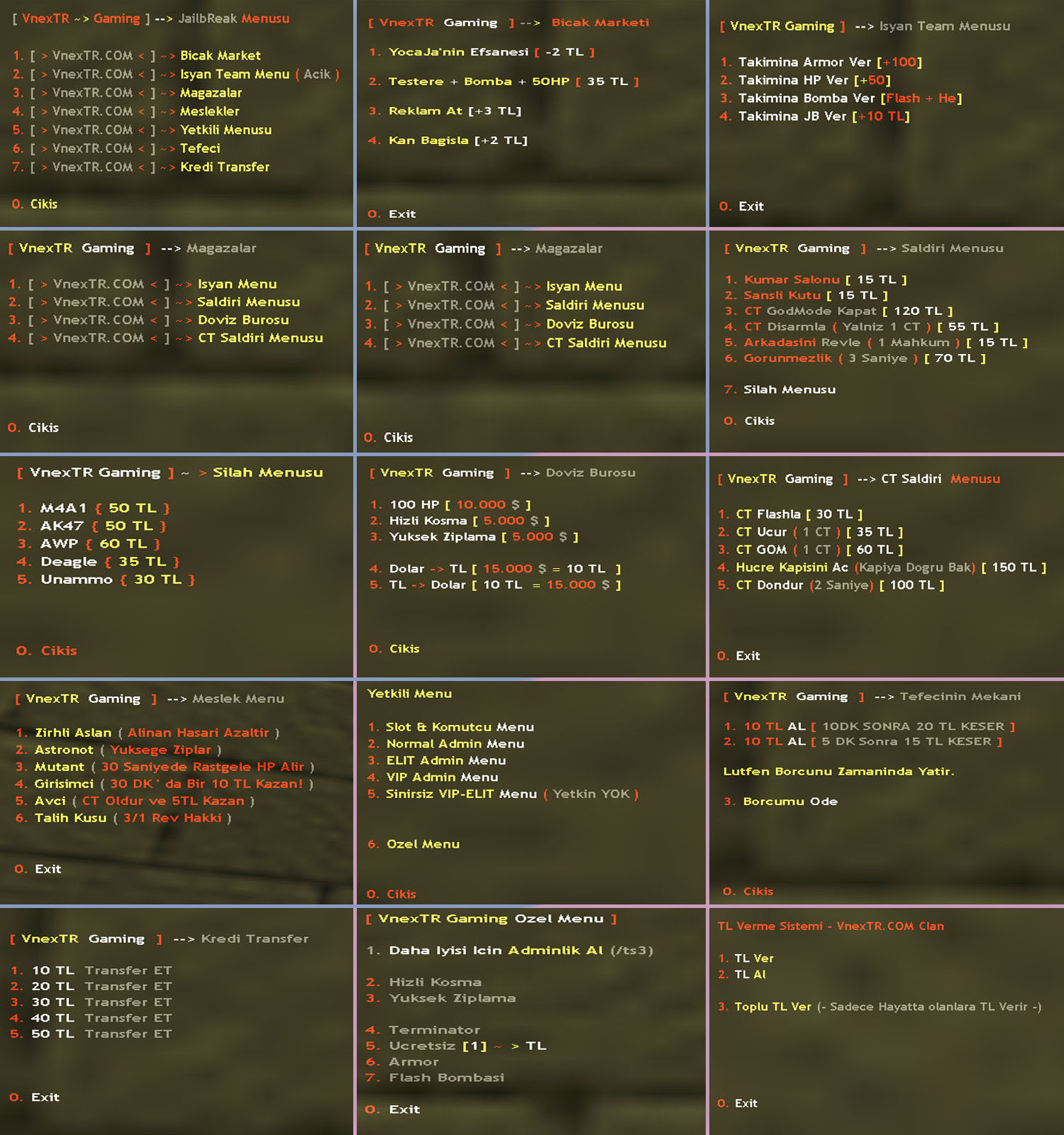The image size is (1064, 1135).
Task: Select YocaJa'nin Efsanesi knife option
Action: pyautogui.click(x=482, y=52)
